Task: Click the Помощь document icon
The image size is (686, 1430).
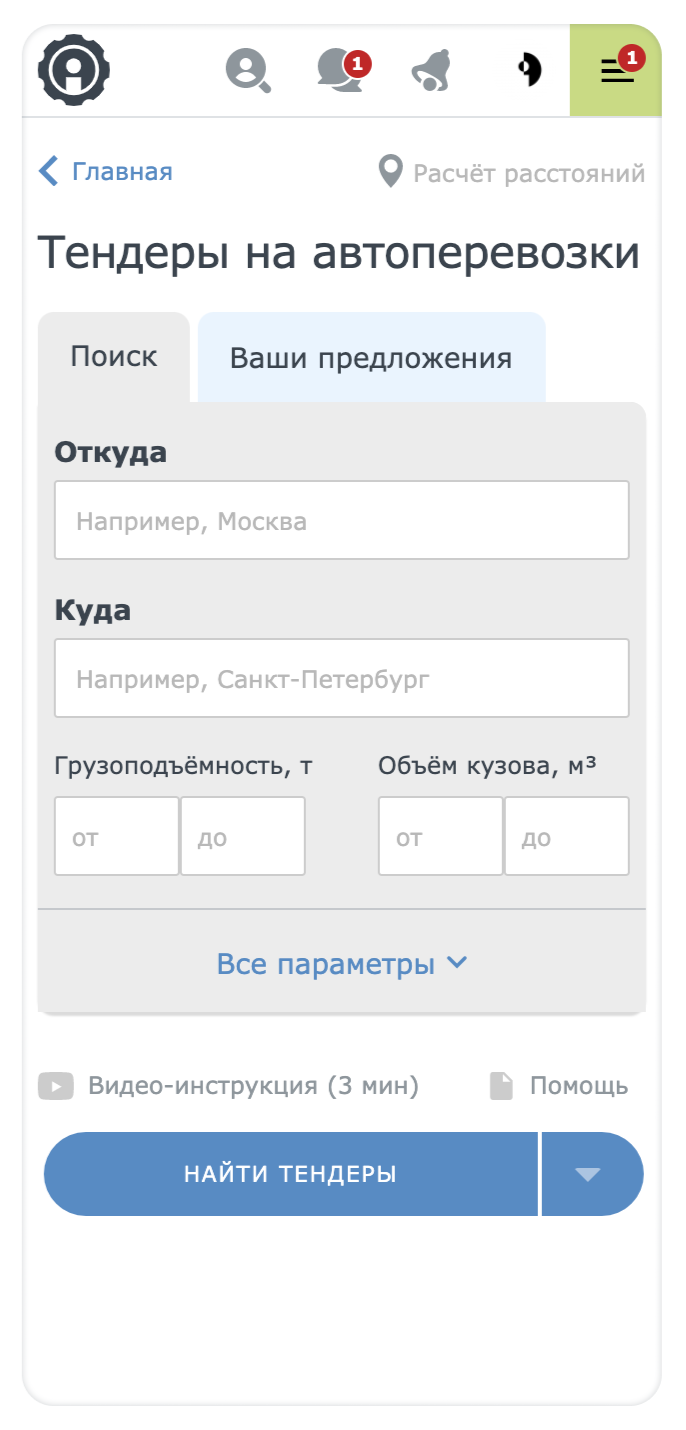Action: coord(501,1085)
